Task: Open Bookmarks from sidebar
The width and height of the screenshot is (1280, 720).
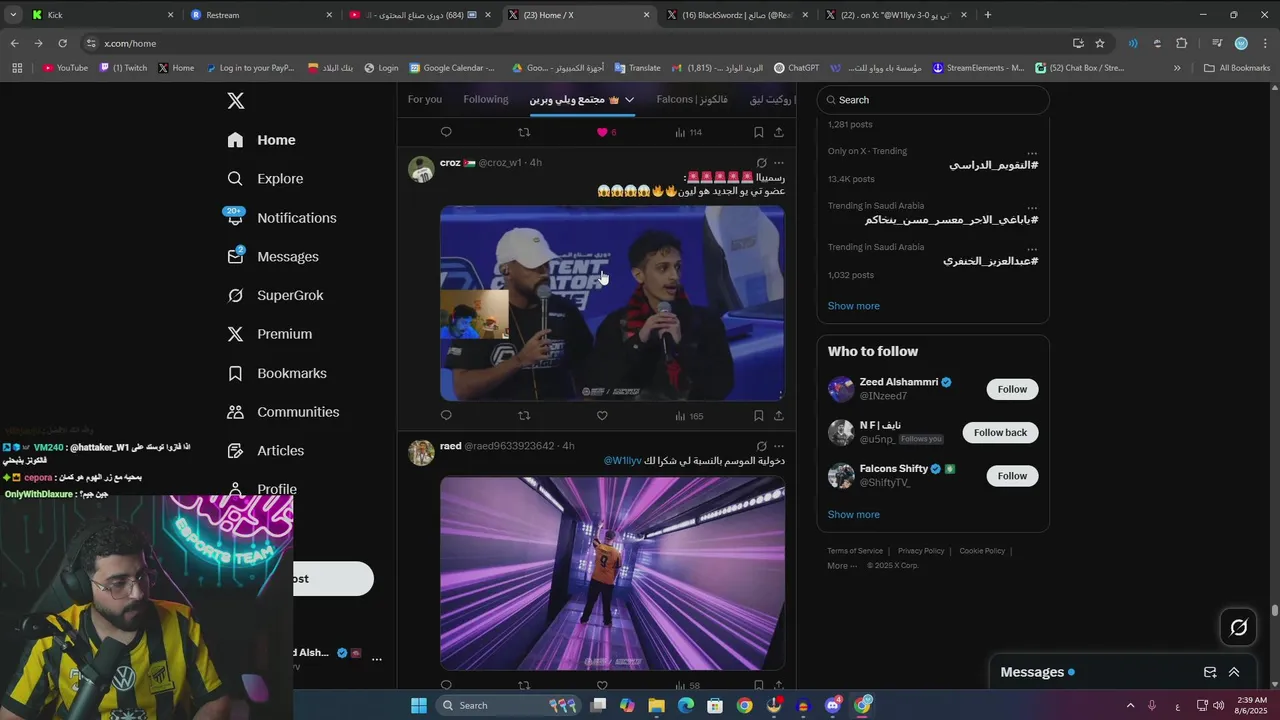Action: pyautogui.click(x=277, y=373)
